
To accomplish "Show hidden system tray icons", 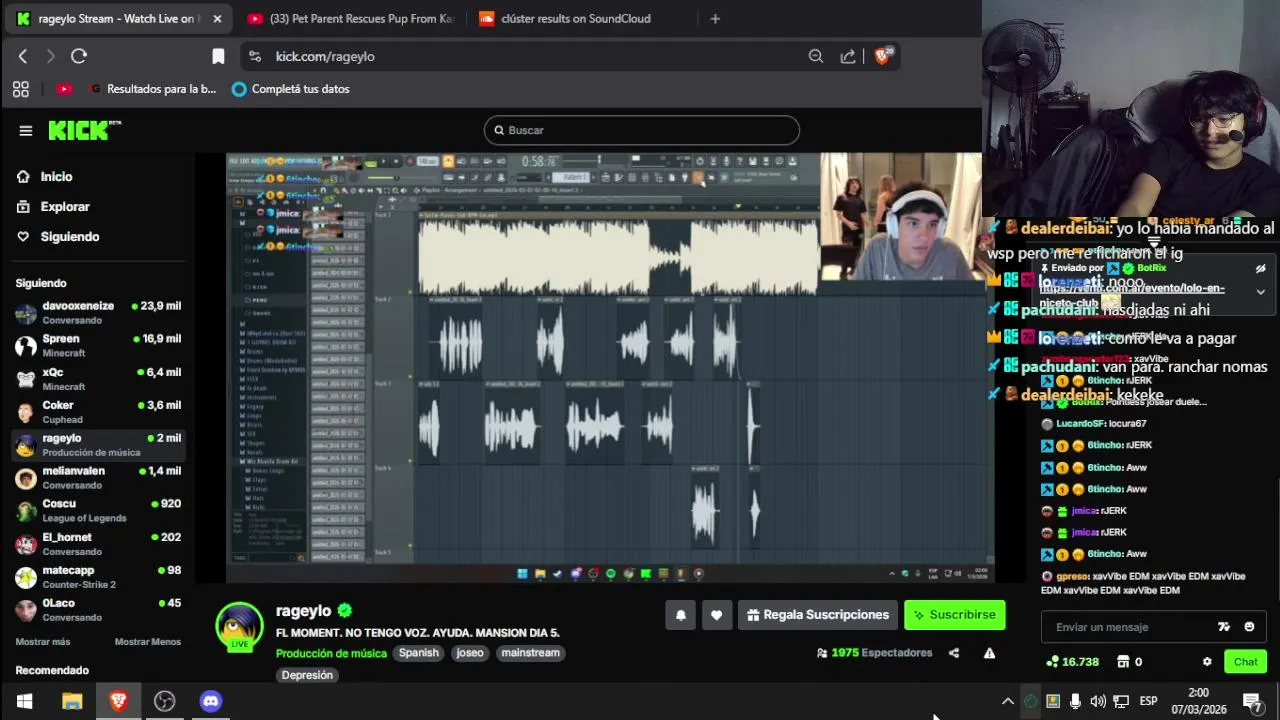I will [1008, 701].
